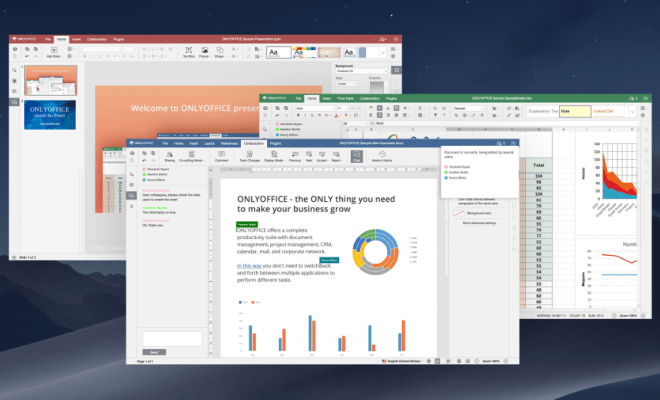
Task: Enable Track Changes in the document editor
Action: click(249, 156)
